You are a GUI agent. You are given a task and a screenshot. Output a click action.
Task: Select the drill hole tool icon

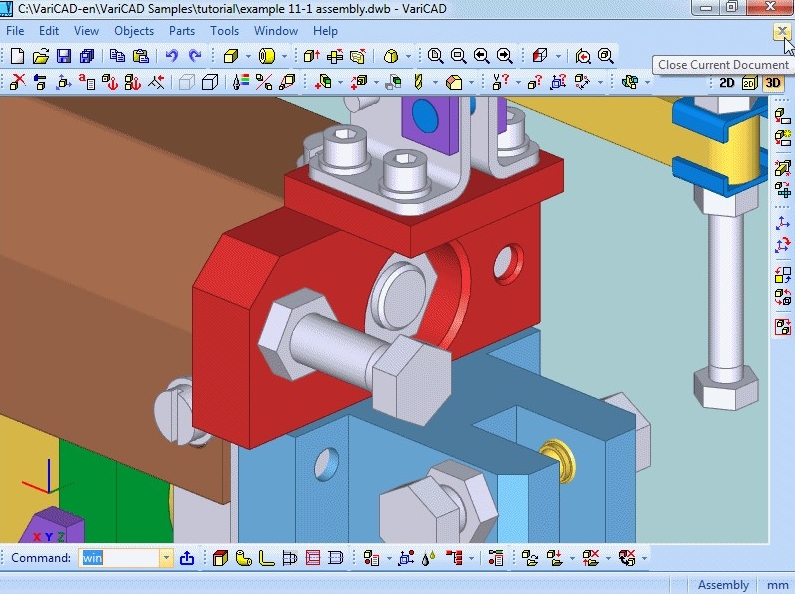tap(418, 82)
